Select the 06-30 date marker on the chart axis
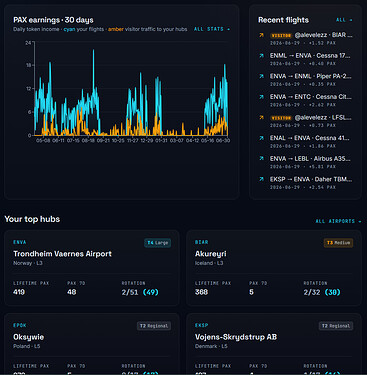The width and height of the screenshot is (367, 375). point(223,141)
